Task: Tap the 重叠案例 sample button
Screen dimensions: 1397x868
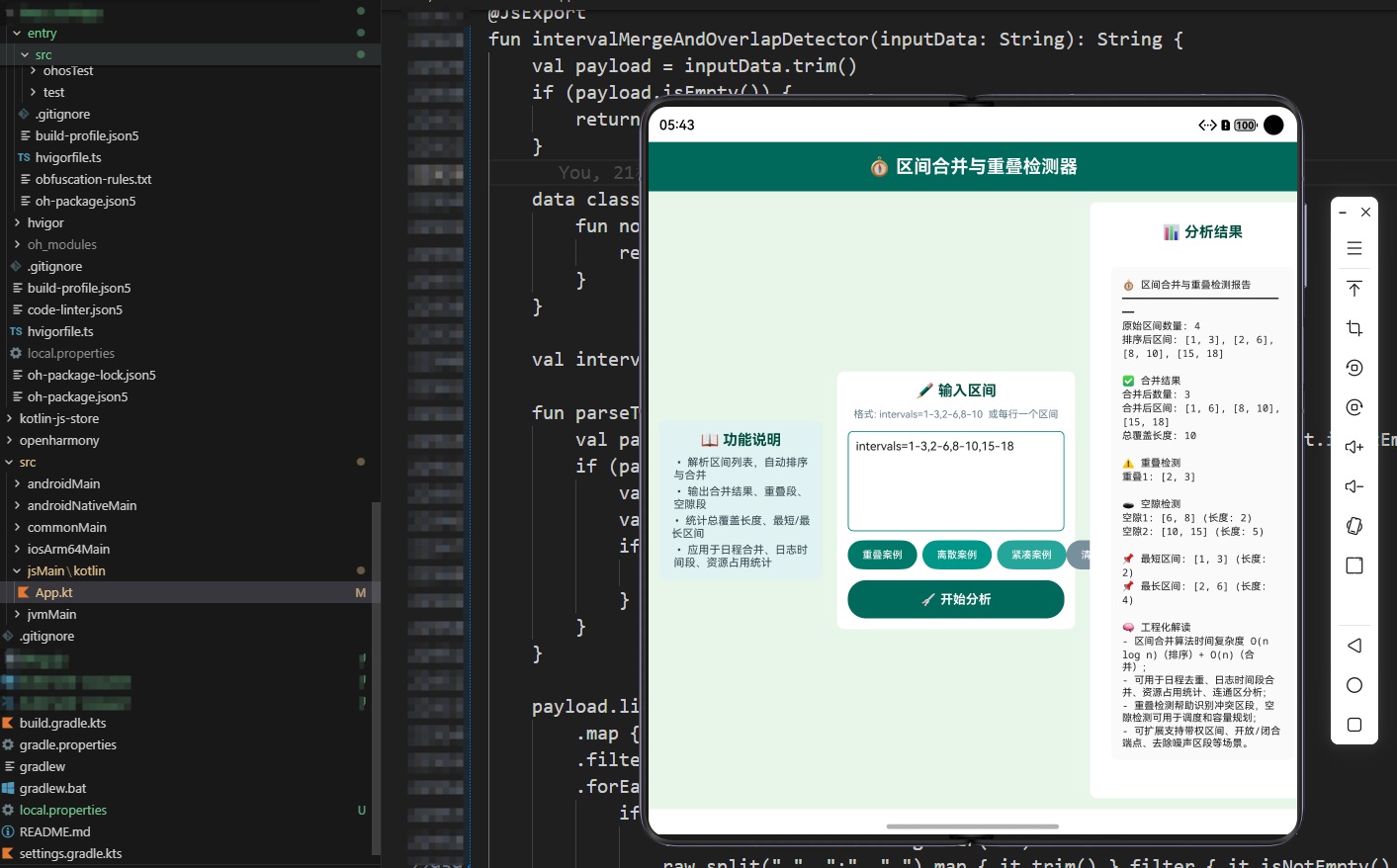Action: click(x=882, y=555)
